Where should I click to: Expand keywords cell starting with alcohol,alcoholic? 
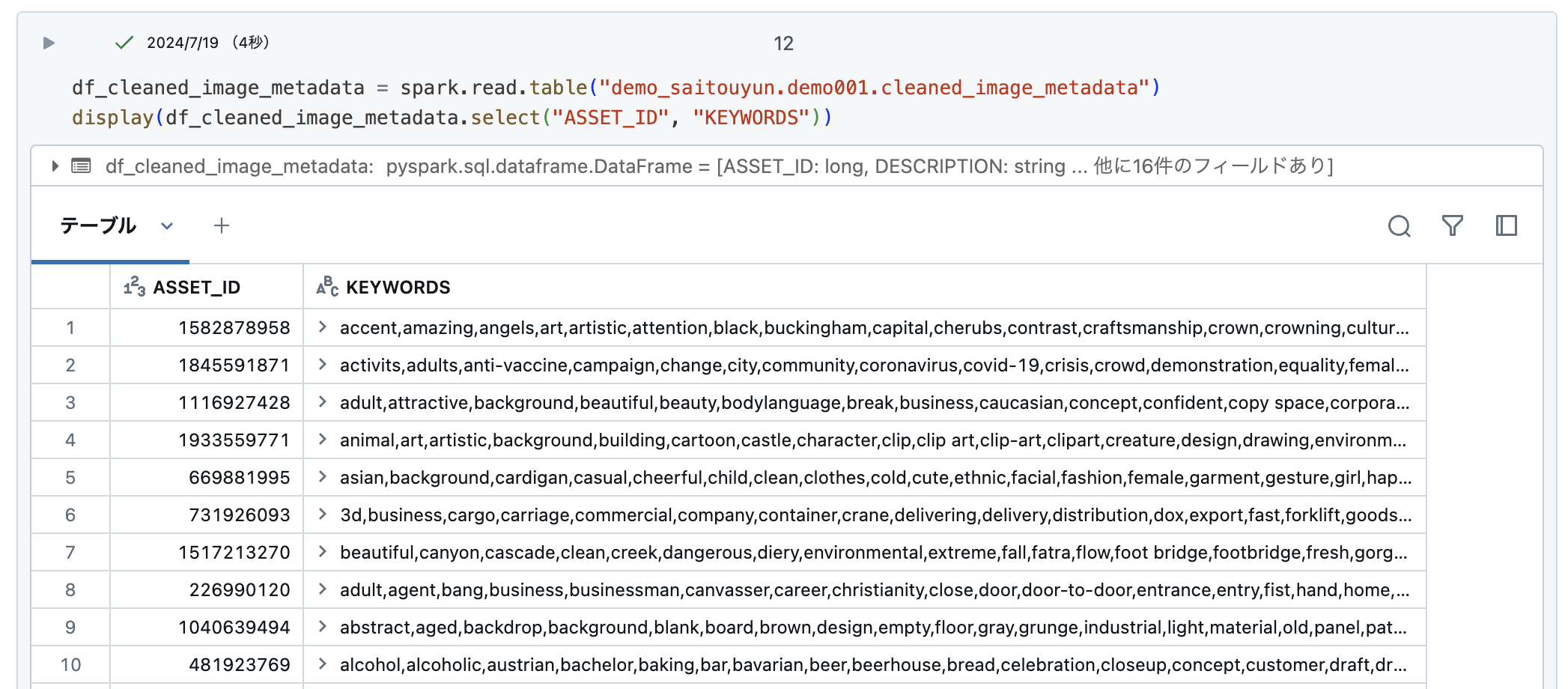[322, 664]
